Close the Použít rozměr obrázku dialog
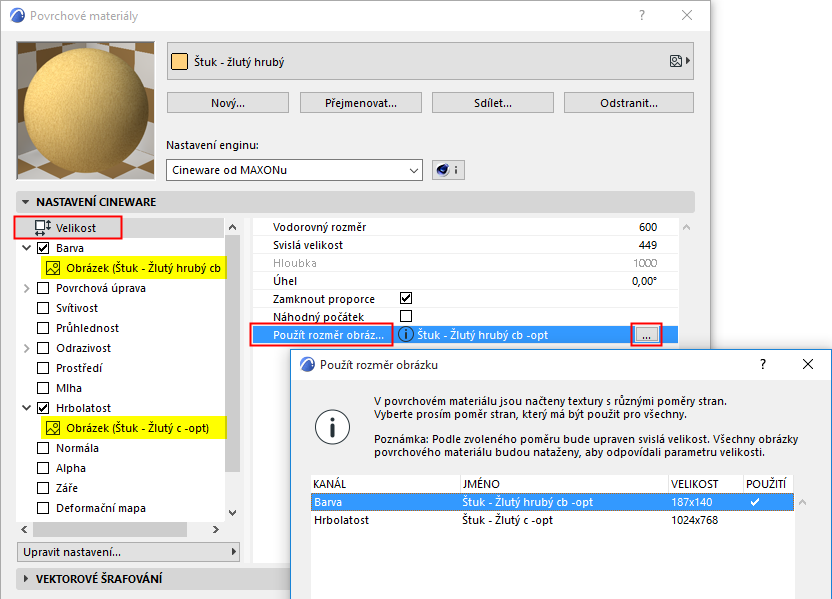This screenshot has width=832, height=599. coord(808,364)
